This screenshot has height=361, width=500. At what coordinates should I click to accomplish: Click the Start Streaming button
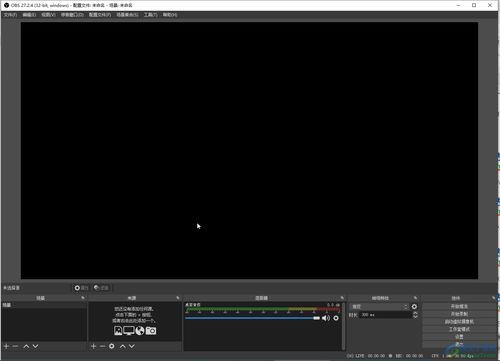click(459, 306)
